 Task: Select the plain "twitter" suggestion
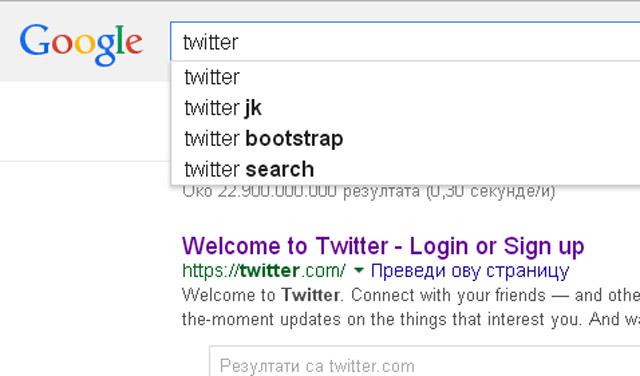coord(405,77)
